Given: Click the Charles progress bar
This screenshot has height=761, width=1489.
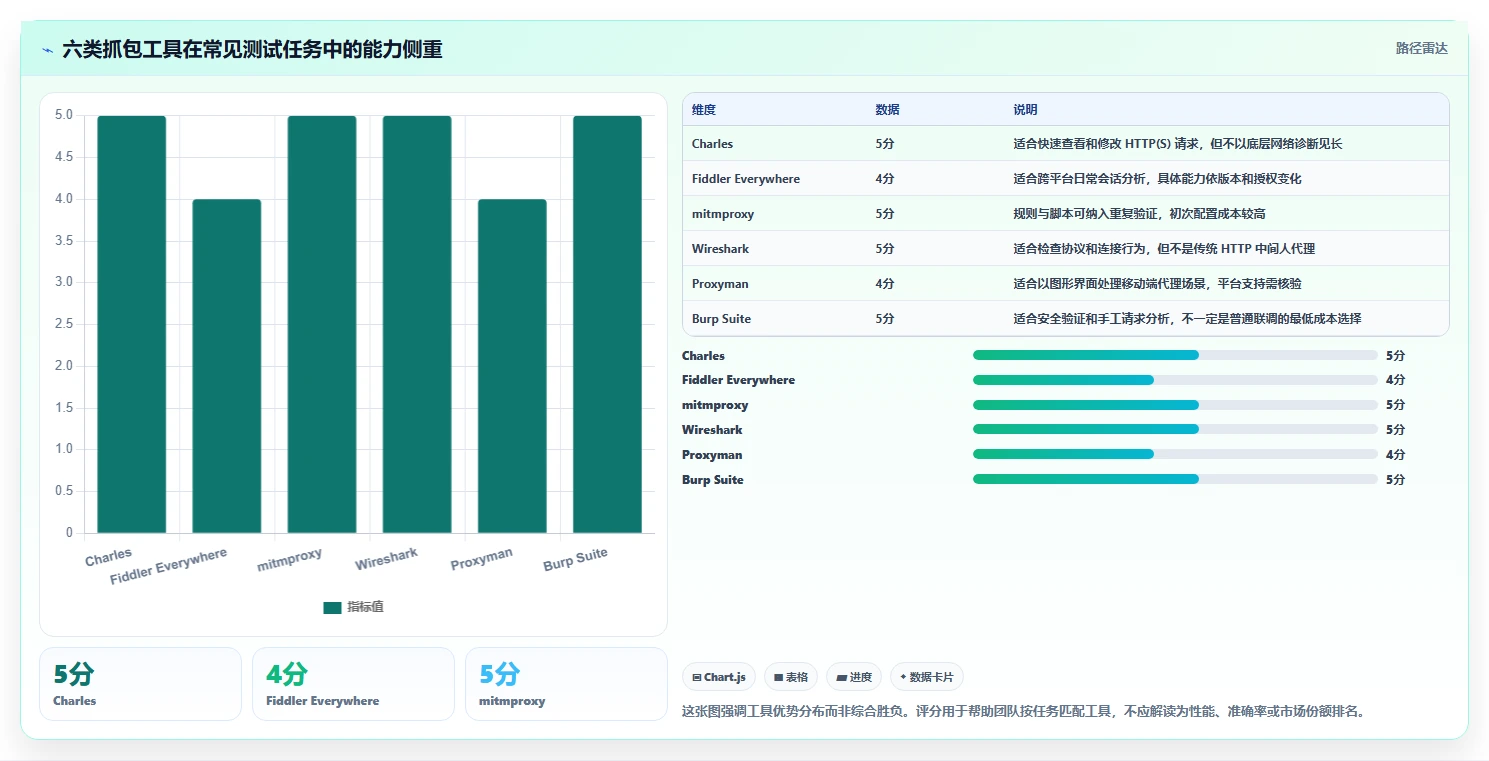Looking at the screenshot, I should tap(1175, 355).
